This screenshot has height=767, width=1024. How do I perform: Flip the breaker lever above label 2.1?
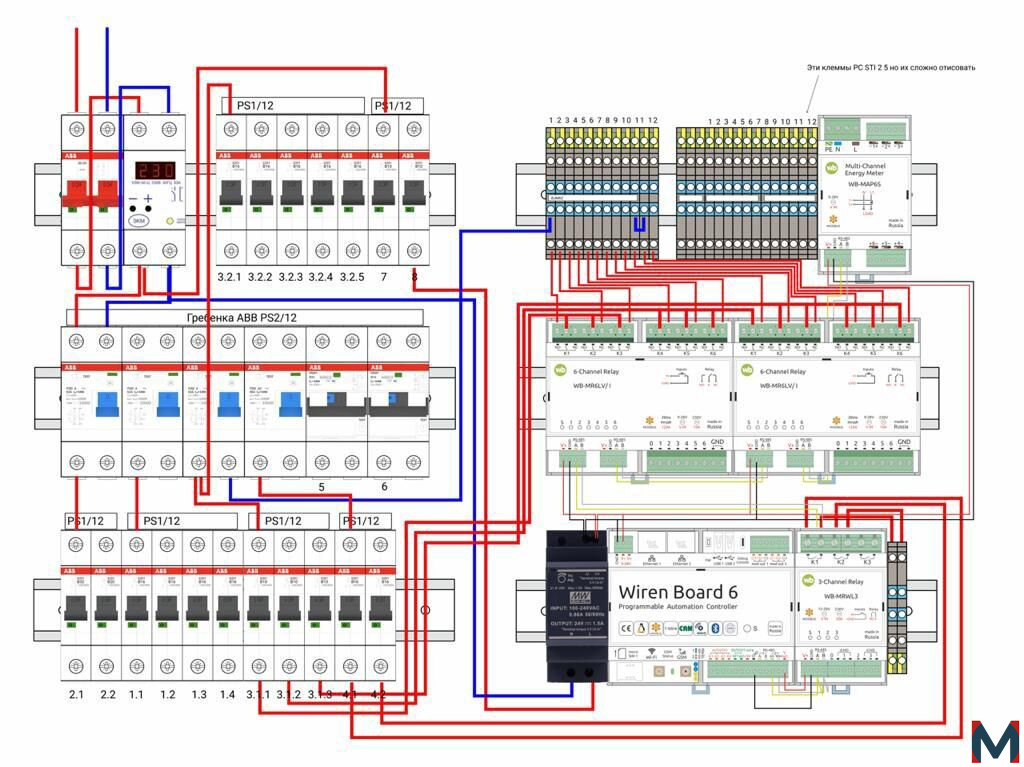pyautogui.click(x=76, y=608)
